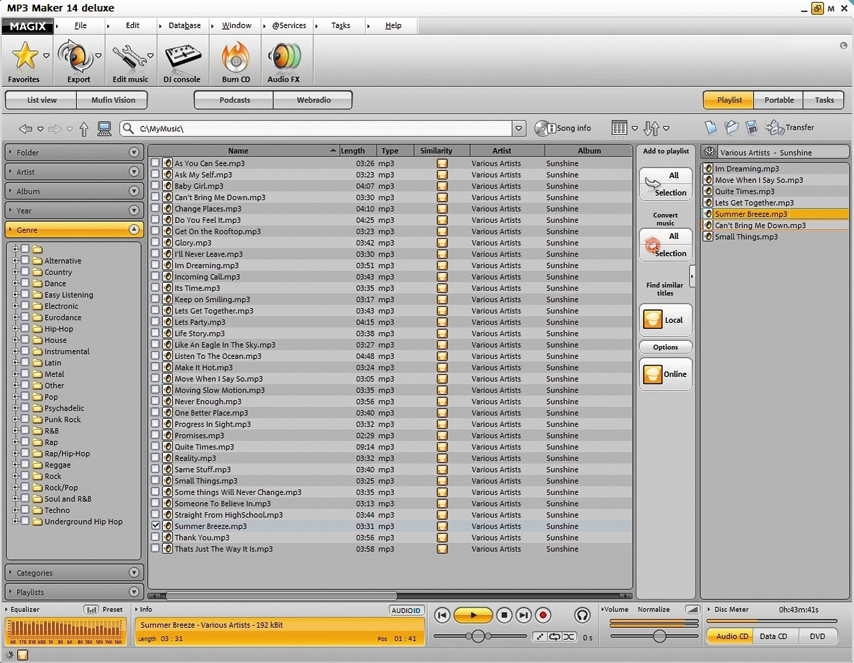Go up one folder level arrow
Viewport: 854px width, 663px height.
pyautogui.click(x=83, y=129)
